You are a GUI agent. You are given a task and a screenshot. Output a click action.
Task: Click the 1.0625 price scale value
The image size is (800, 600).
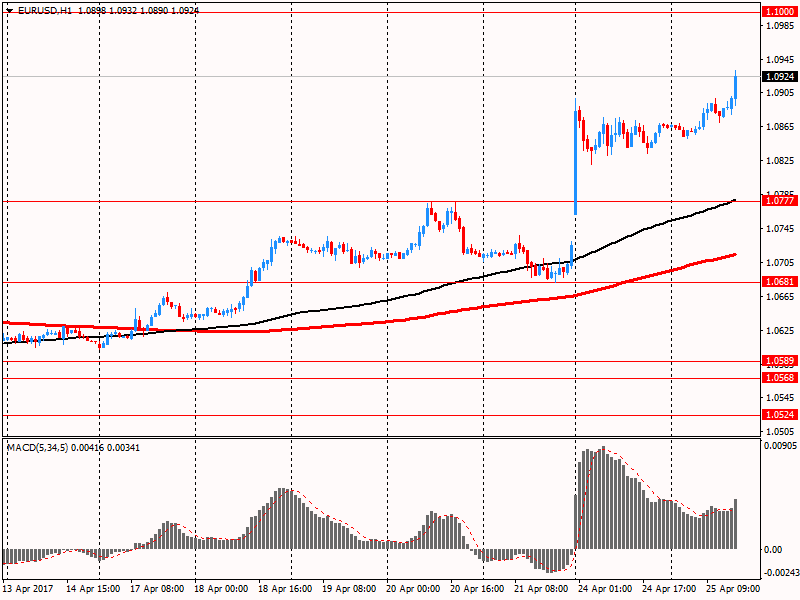coord(780,331)
